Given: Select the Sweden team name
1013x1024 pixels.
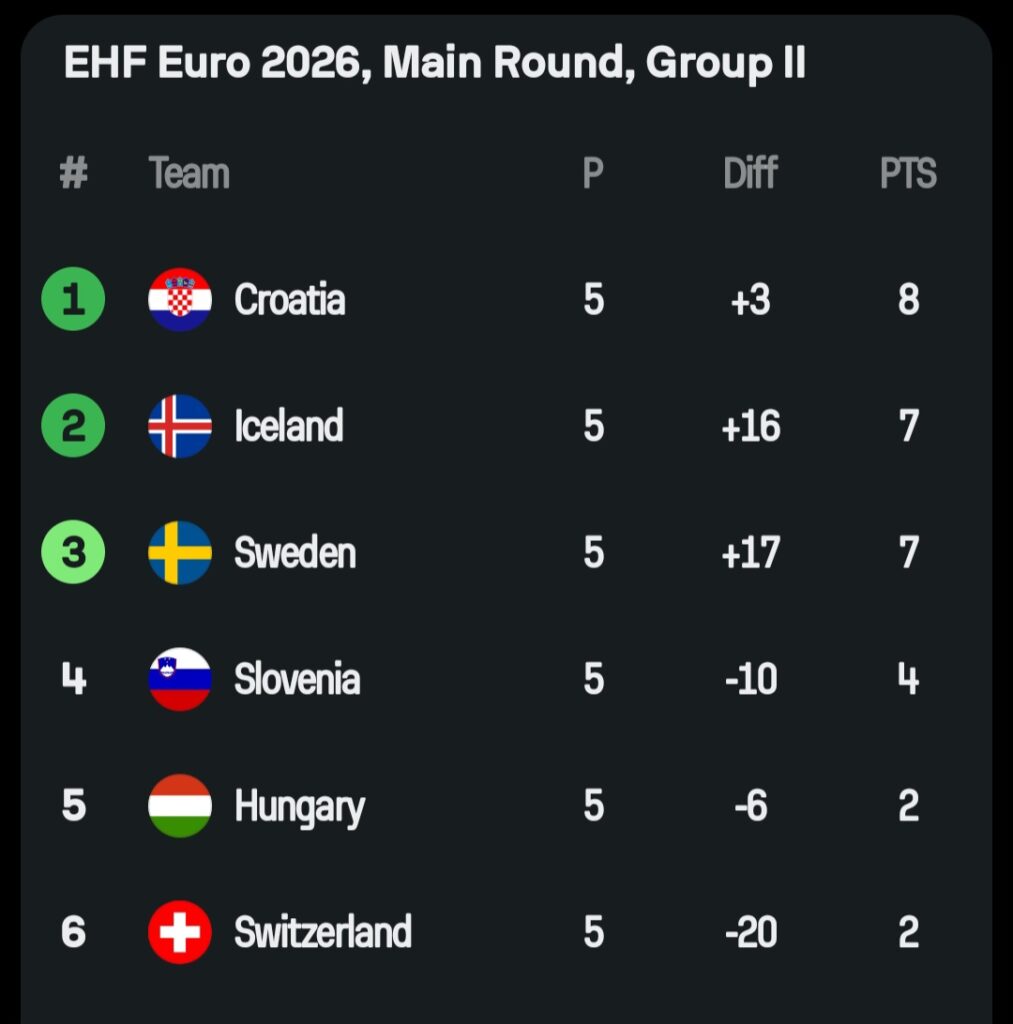Looking at the screenshot, I should [295, 552].
